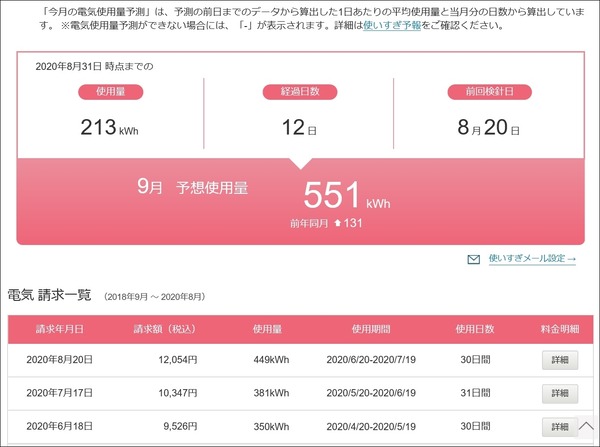Click the 前回検針日 pill label
Viewport: 600px width, 447px height.
[x=489, y=92]
